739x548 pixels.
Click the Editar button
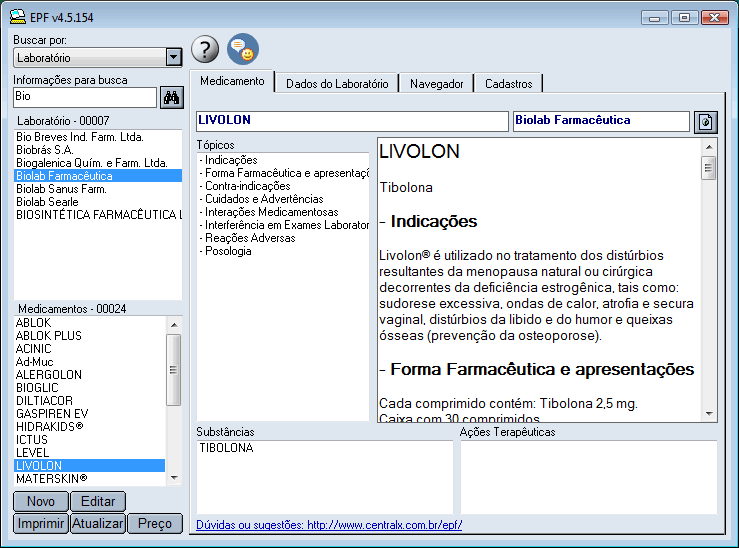[x=98, y=501]
